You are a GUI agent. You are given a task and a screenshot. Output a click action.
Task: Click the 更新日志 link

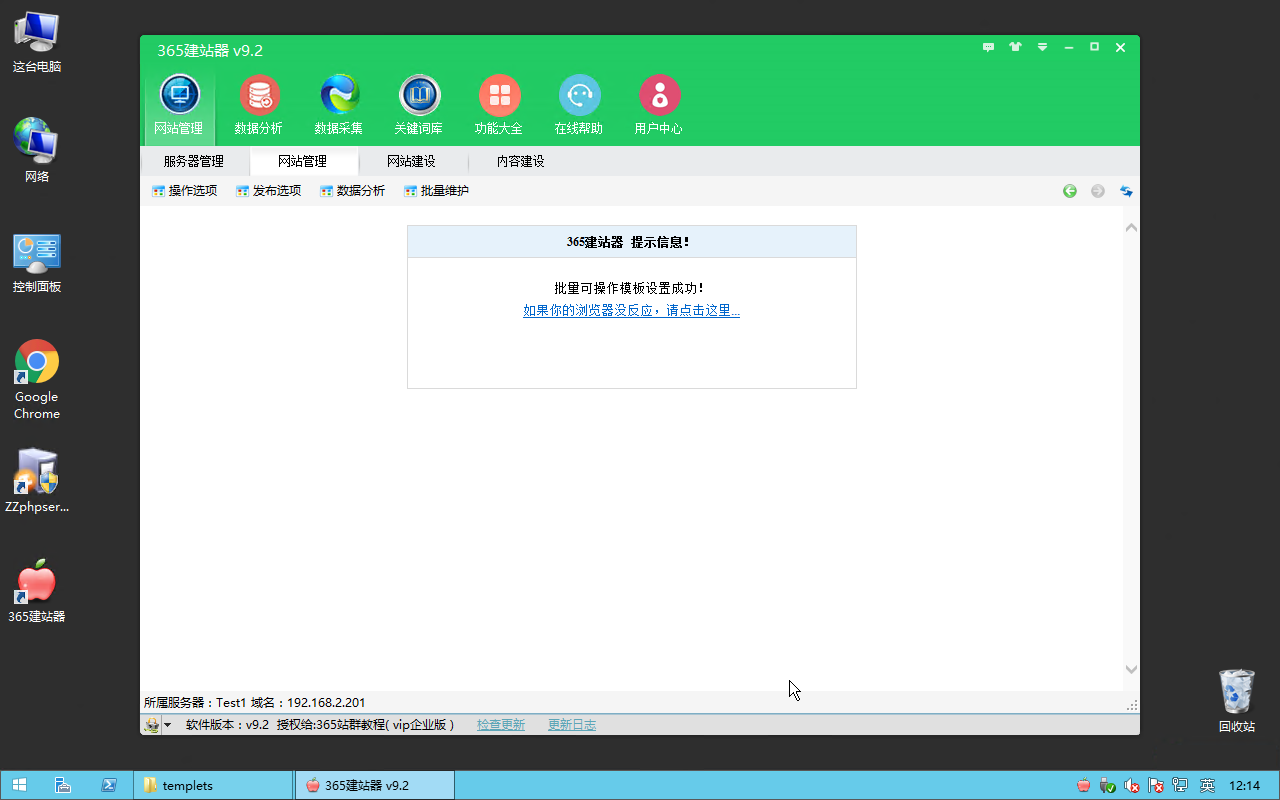click(572, 725)
